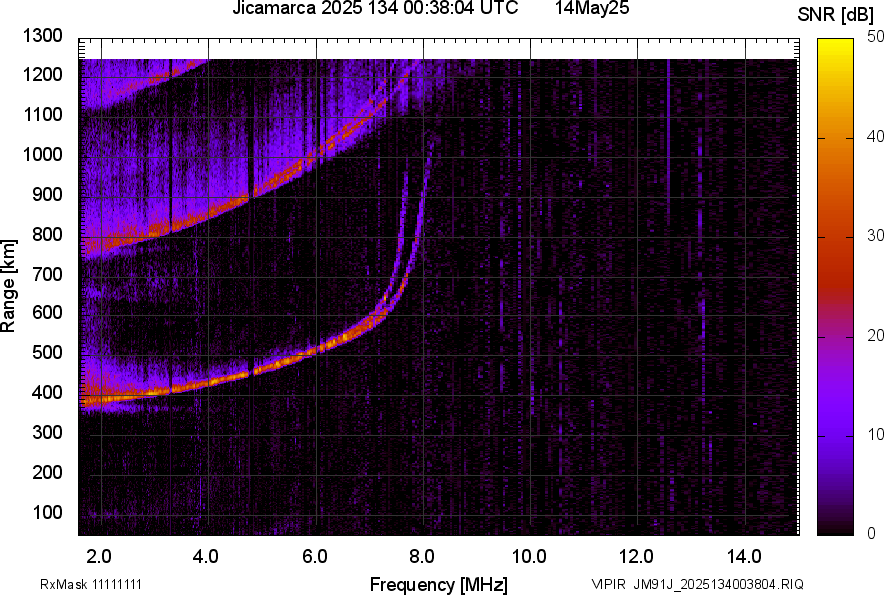Click the VIPIR JM91J file name text
This screenshot has height=595, width=884.
[x=697, y=584]
